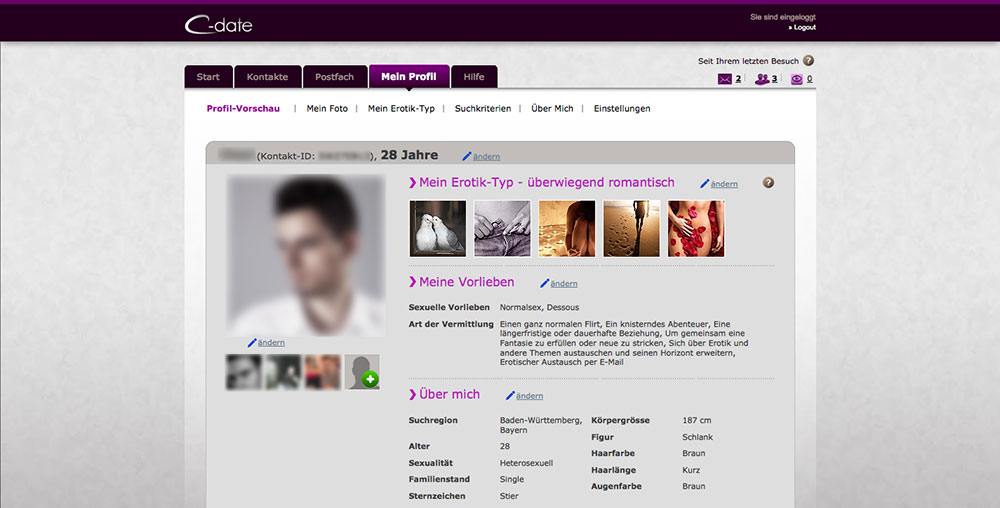Switch to the Kontakte tab
This screenshot has width=1000, height=508.
click(x=267, y=77)
